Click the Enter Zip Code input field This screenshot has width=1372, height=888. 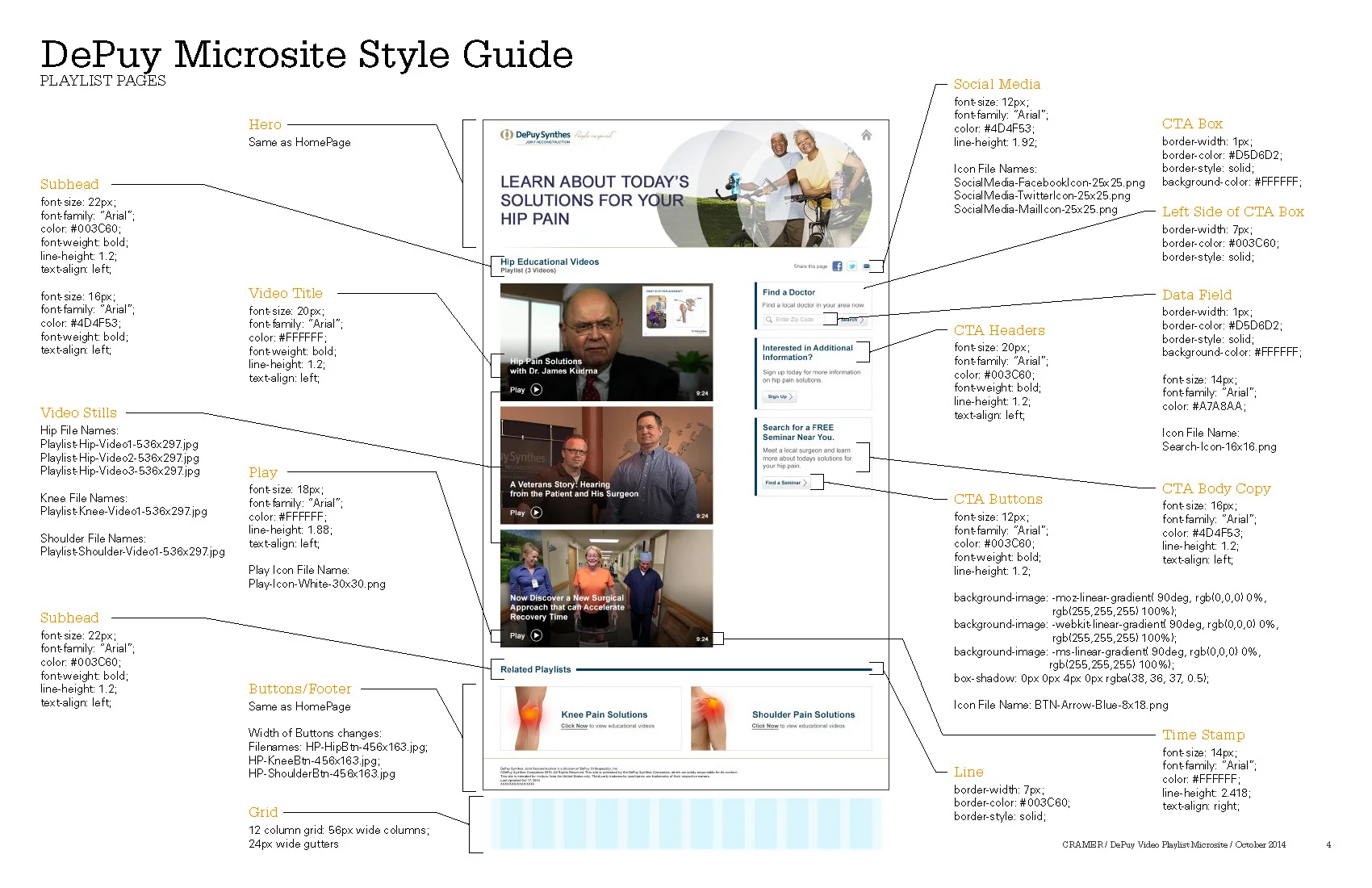794,320
